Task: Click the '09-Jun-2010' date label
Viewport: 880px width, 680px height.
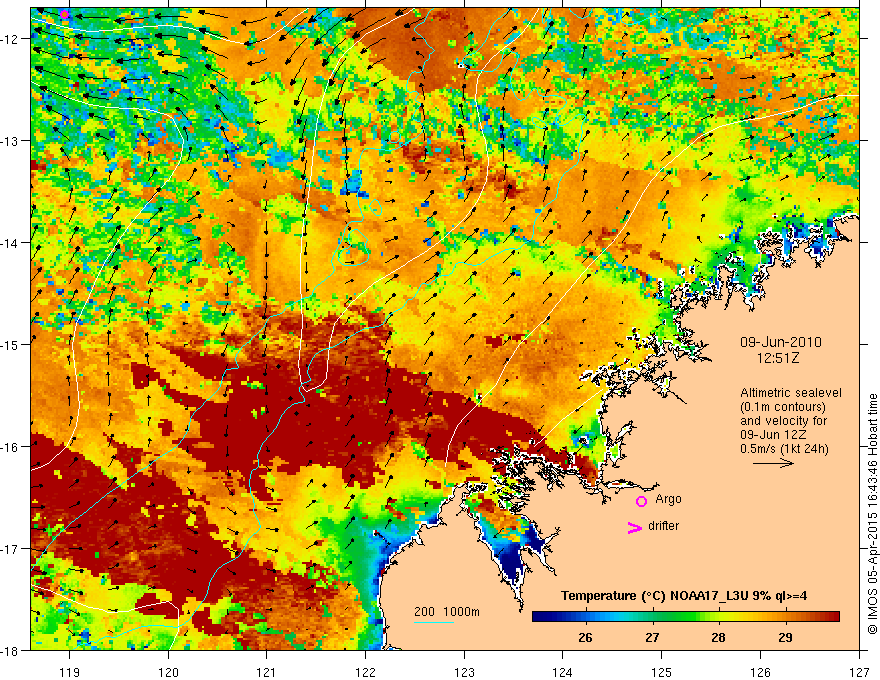Action: 781,342
